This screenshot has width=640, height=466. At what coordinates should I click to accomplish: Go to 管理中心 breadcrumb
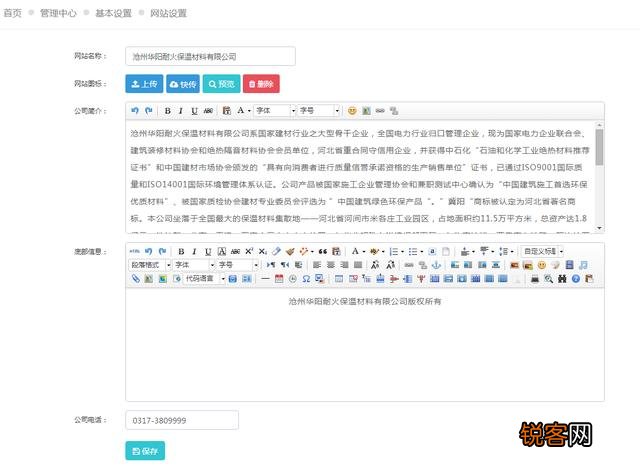point(58,13)
